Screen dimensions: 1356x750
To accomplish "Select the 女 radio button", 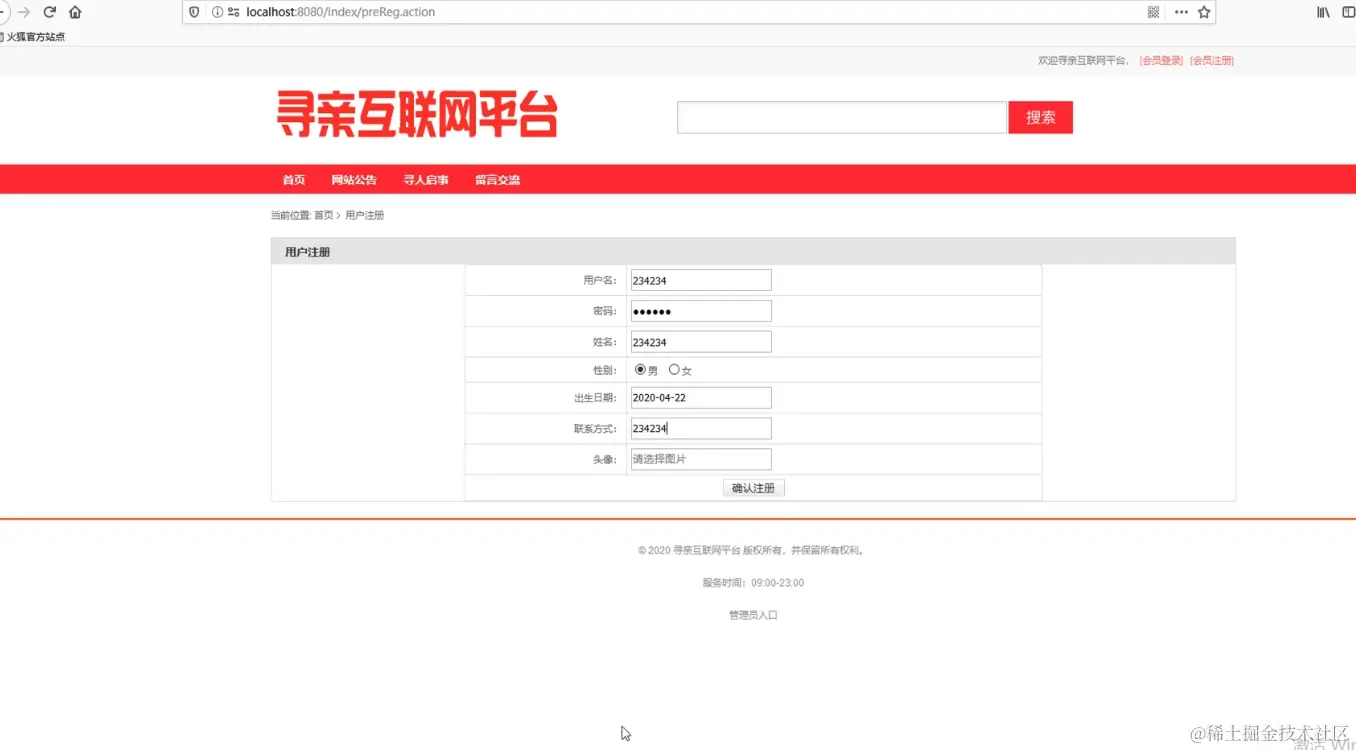I will click(674, 369).
